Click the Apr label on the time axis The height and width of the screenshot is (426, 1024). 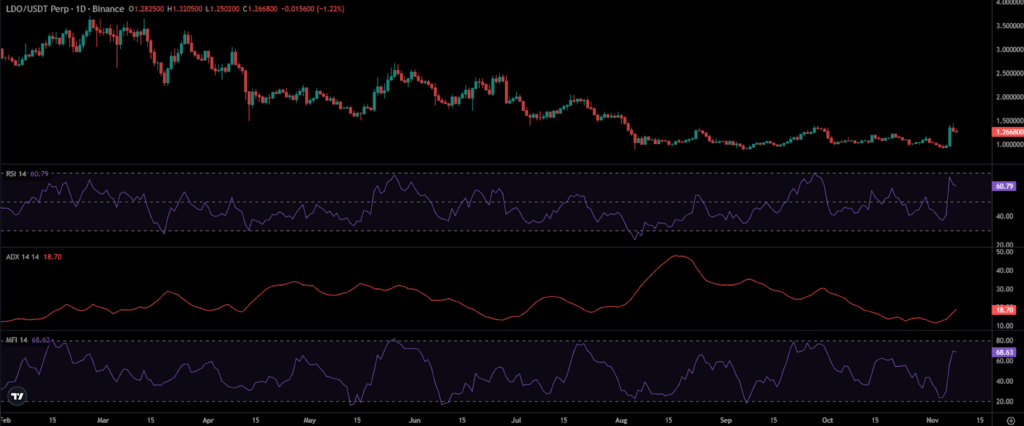[207, 420]
